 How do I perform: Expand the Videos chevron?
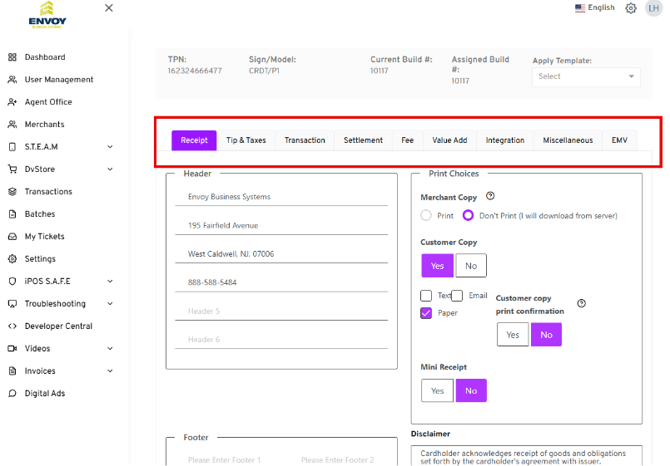point(110,349)
